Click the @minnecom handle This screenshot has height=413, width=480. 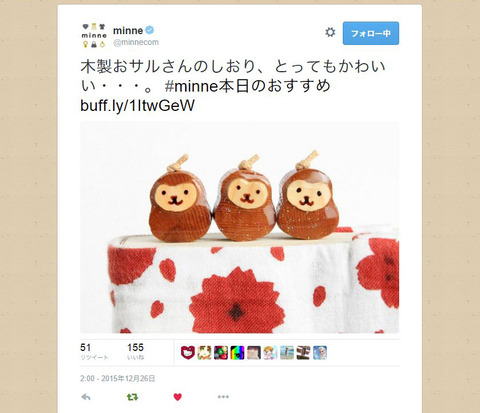click(x=136, y=42)
